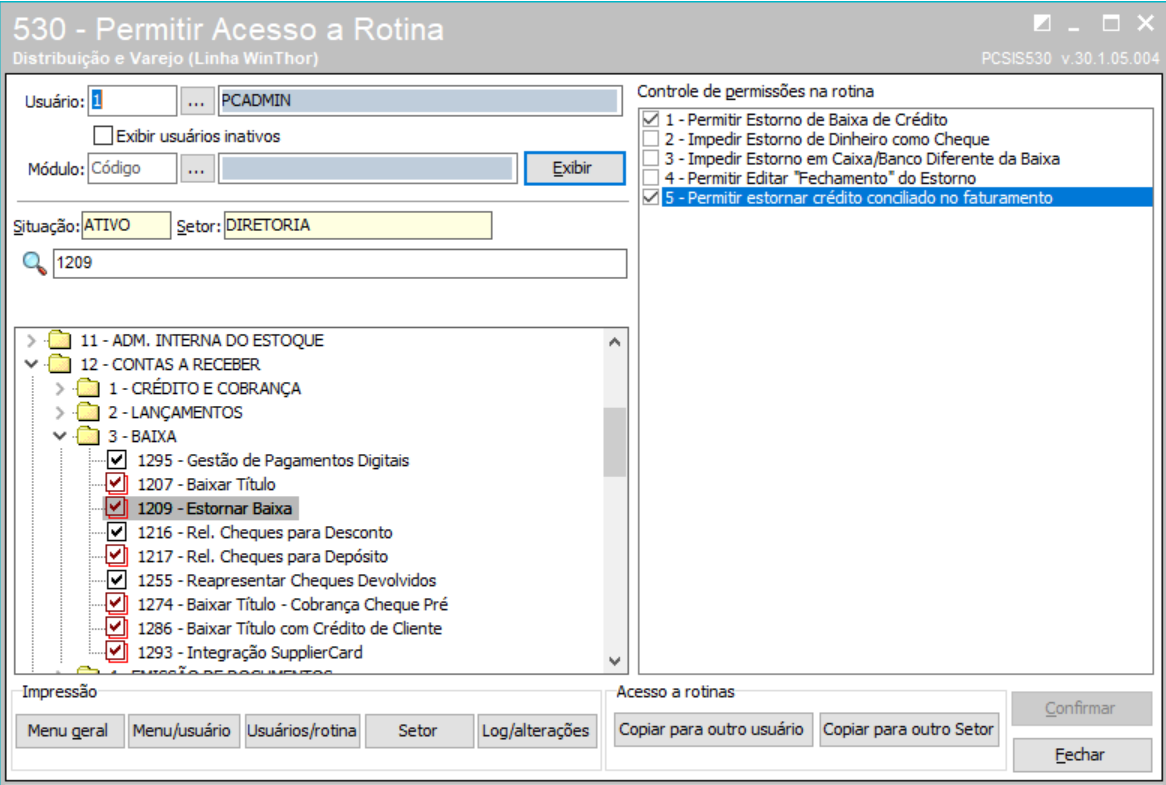Toggle checkbox for 1209 - Estornar Baixa
The width and height of the screenshot is (1166, 785).
point(116,507)
